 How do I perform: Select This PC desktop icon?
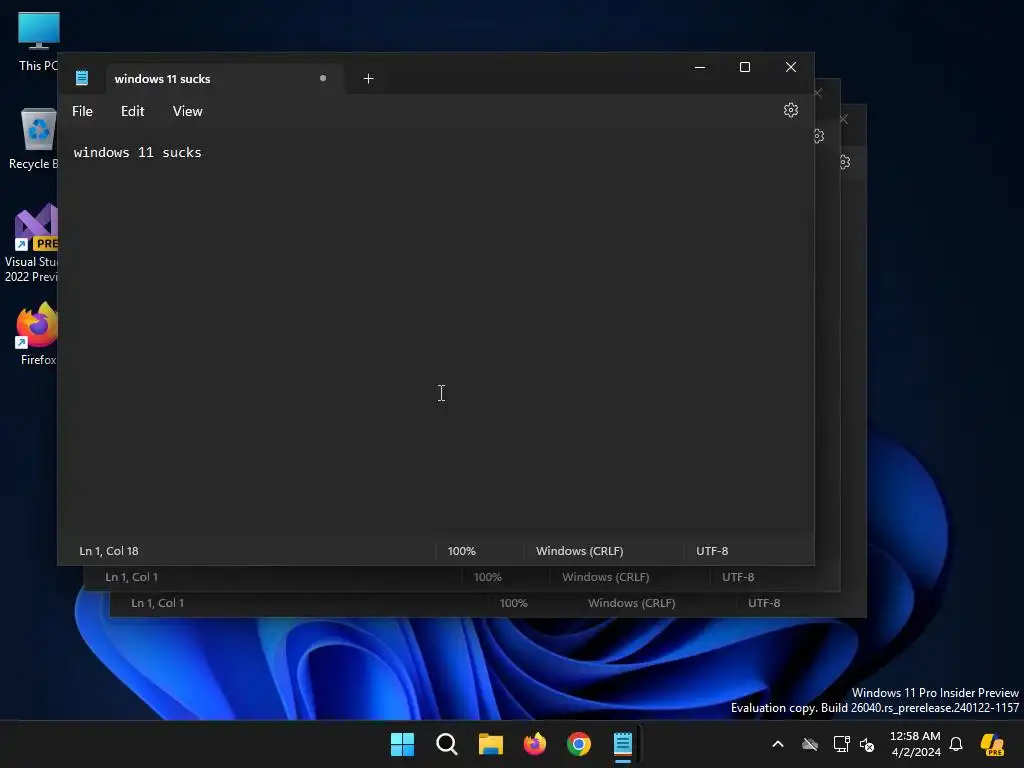coord(39,41)
